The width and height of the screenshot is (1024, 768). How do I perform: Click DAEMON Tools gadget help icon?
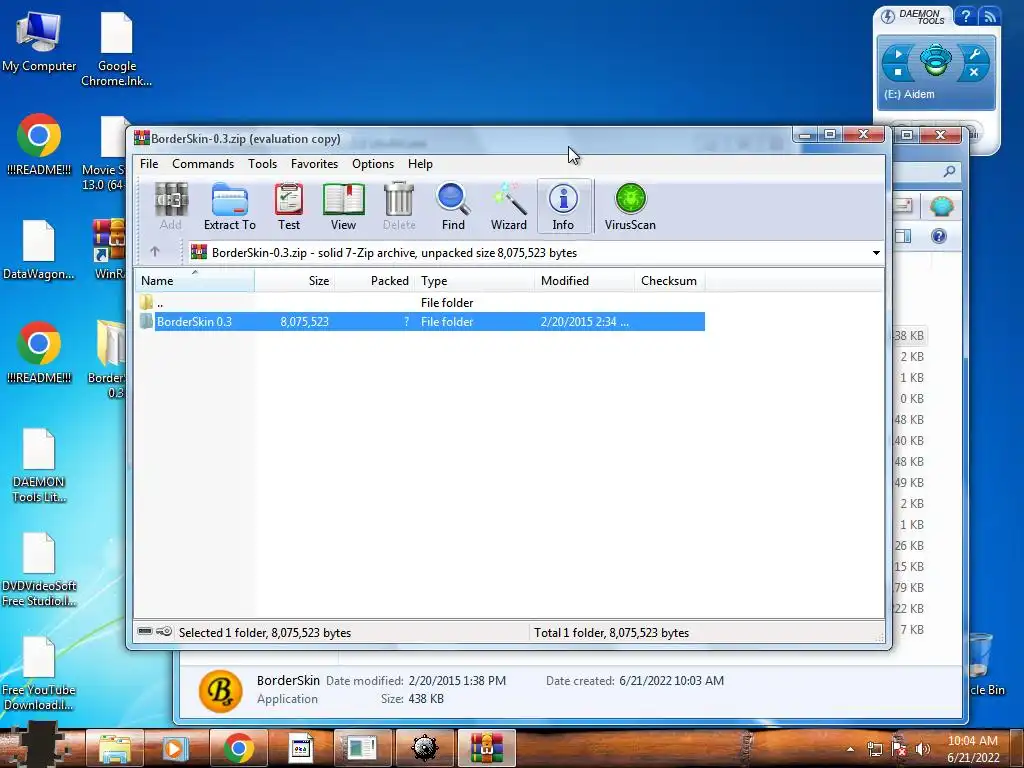(965, 17)
